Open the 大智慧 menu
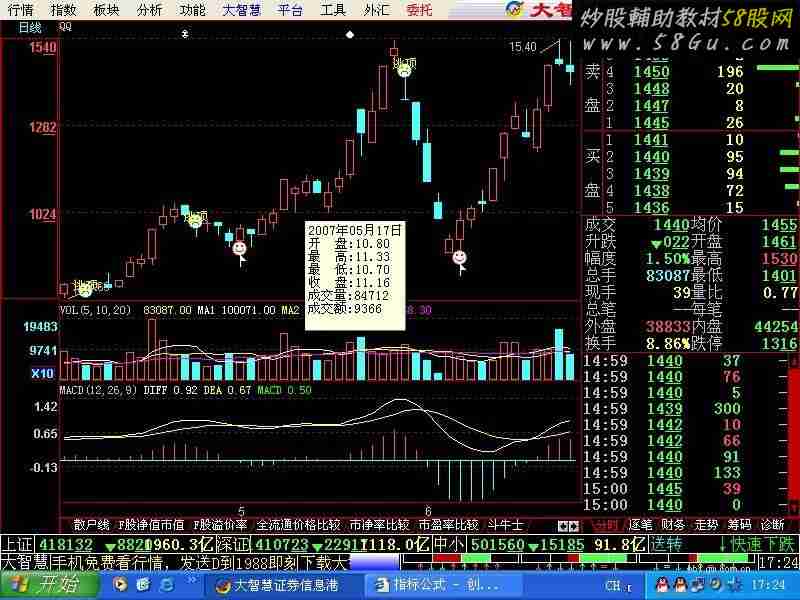This screenshot has width=800, height=600. [241, 10]
